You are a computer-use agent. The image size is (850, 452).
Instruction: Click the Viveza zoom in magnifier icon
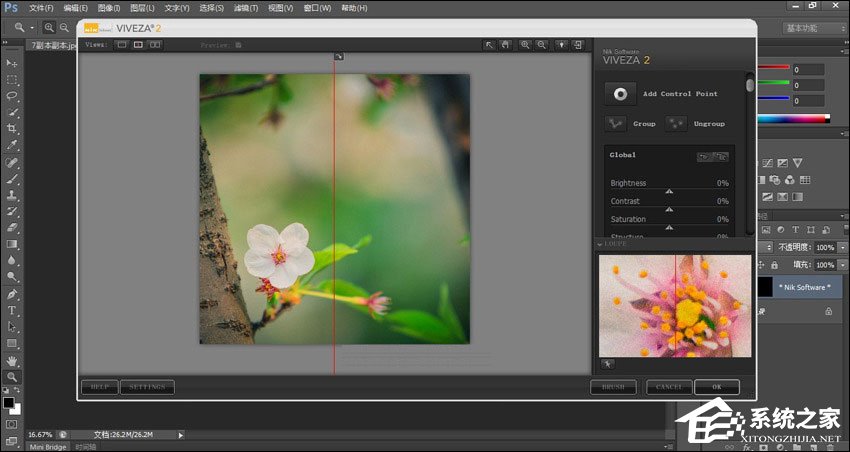tap(525, 45)
